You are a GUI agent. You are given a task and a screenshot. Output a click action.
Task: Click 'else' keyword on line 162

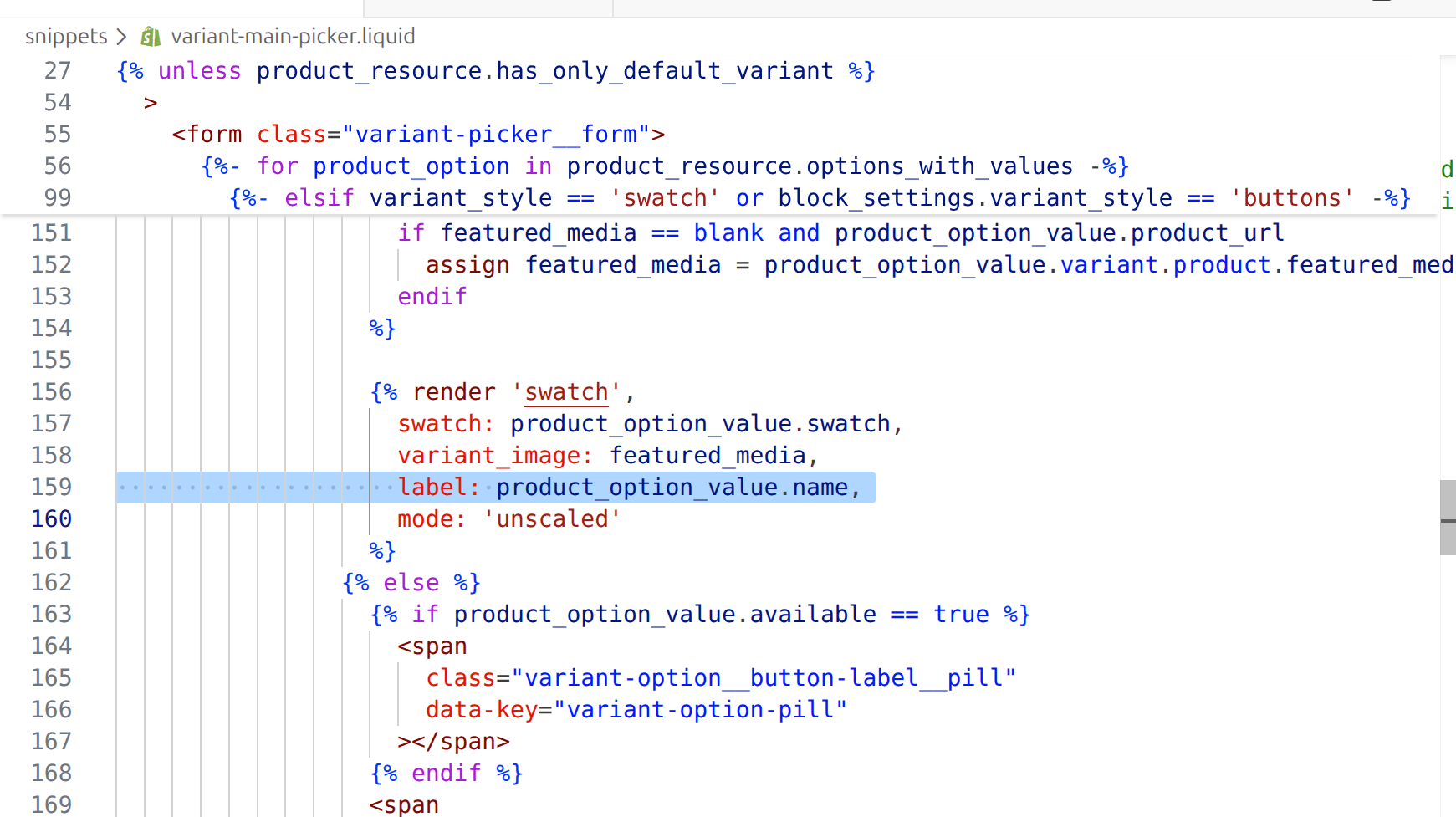[x=411, y=583]
